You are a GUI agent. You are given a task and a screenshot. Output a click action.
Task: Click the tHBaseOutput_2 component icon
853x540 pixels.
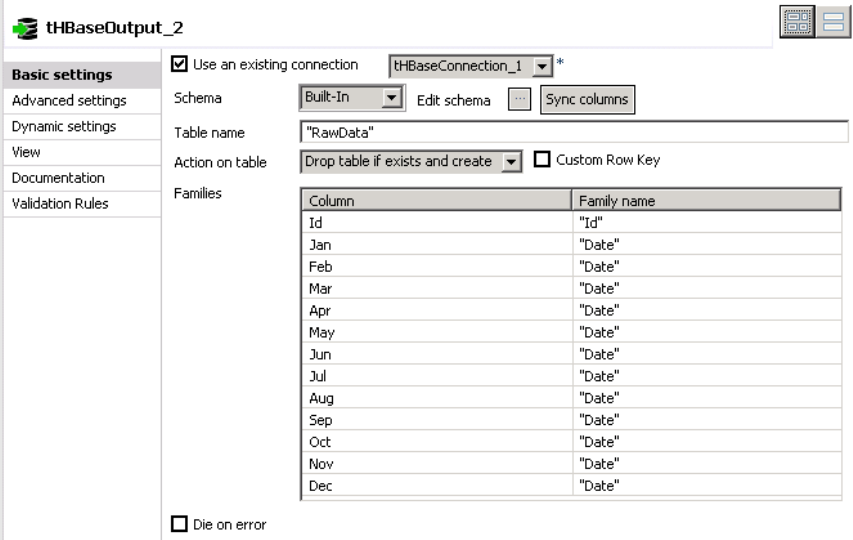pyautogui.click(x=25, y=28)
